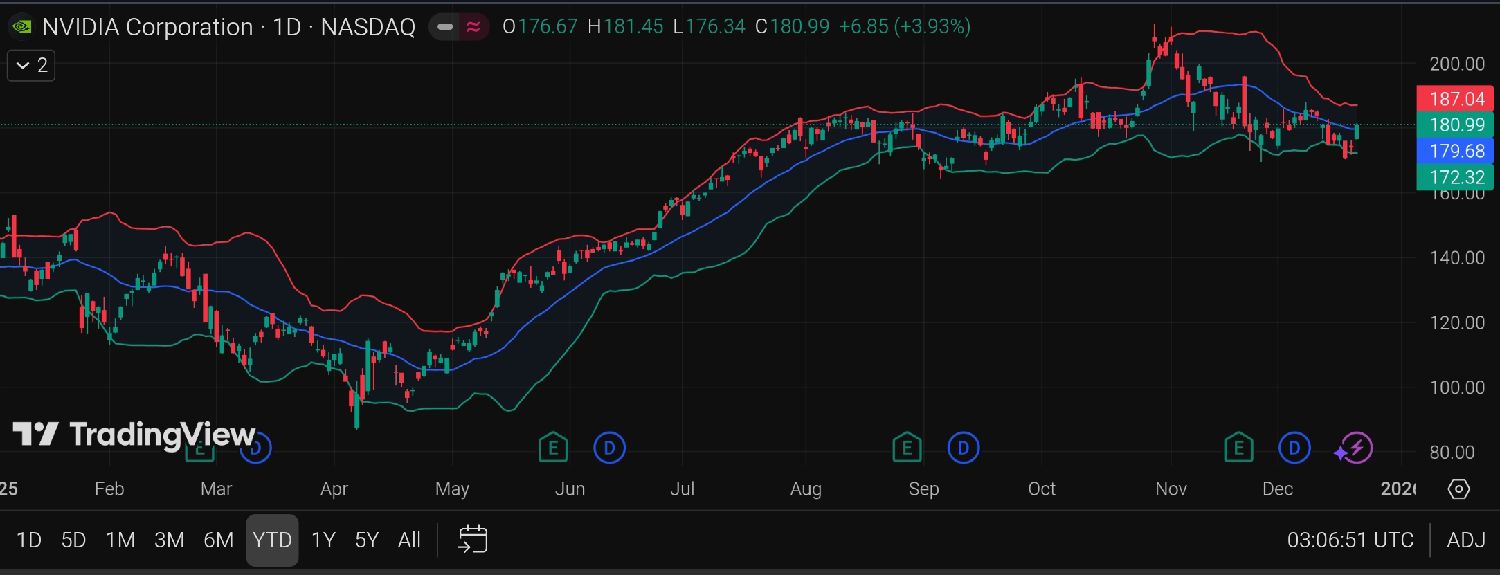Viewport: 1500px width, 575px height.
Task: Select the 1Y time range
Action: pyautogui.click(x=323, y=540)
